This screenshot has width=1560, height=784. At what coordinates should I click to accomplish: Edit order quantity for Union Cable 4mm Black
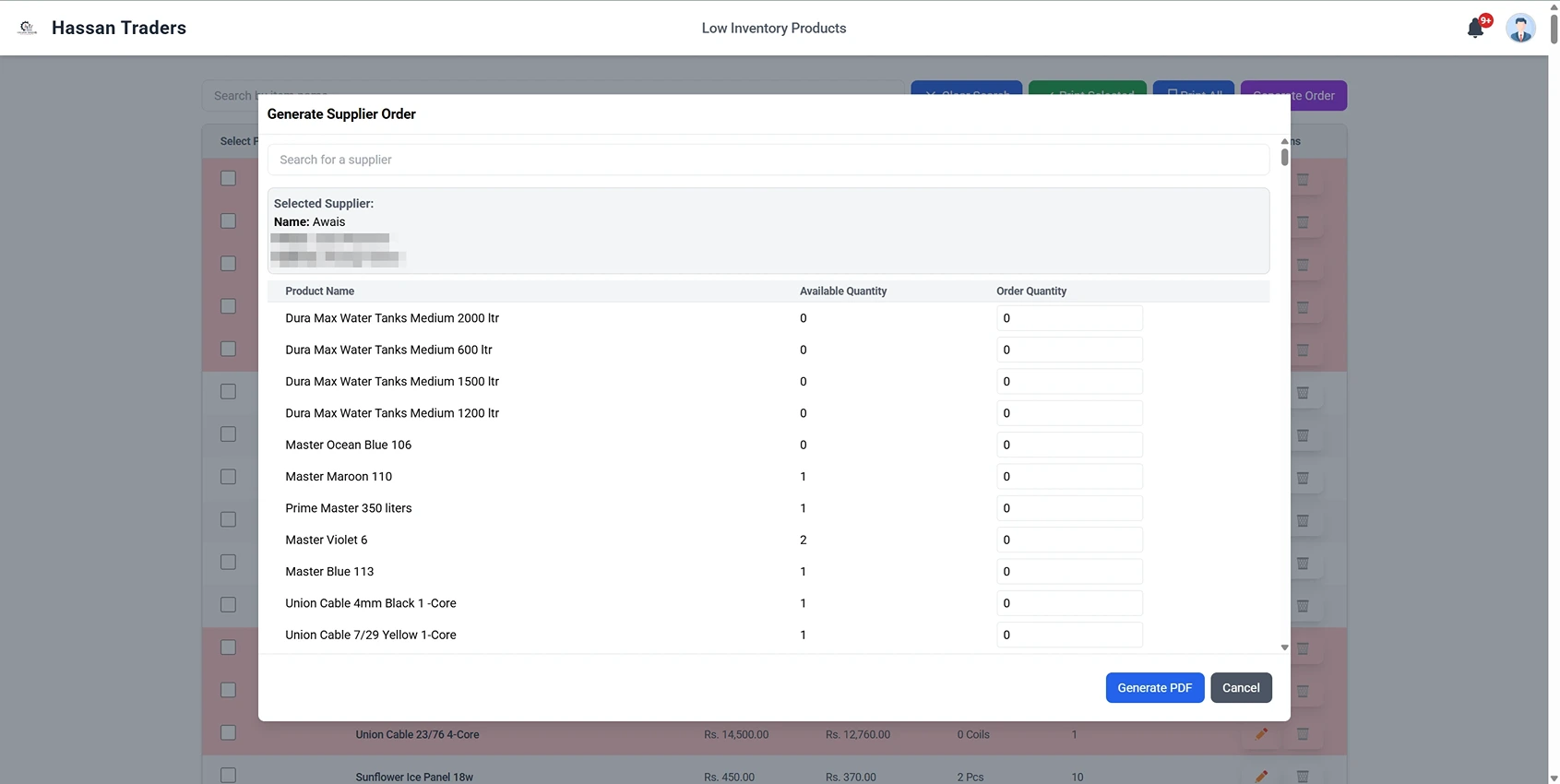tap(1069, 603)
